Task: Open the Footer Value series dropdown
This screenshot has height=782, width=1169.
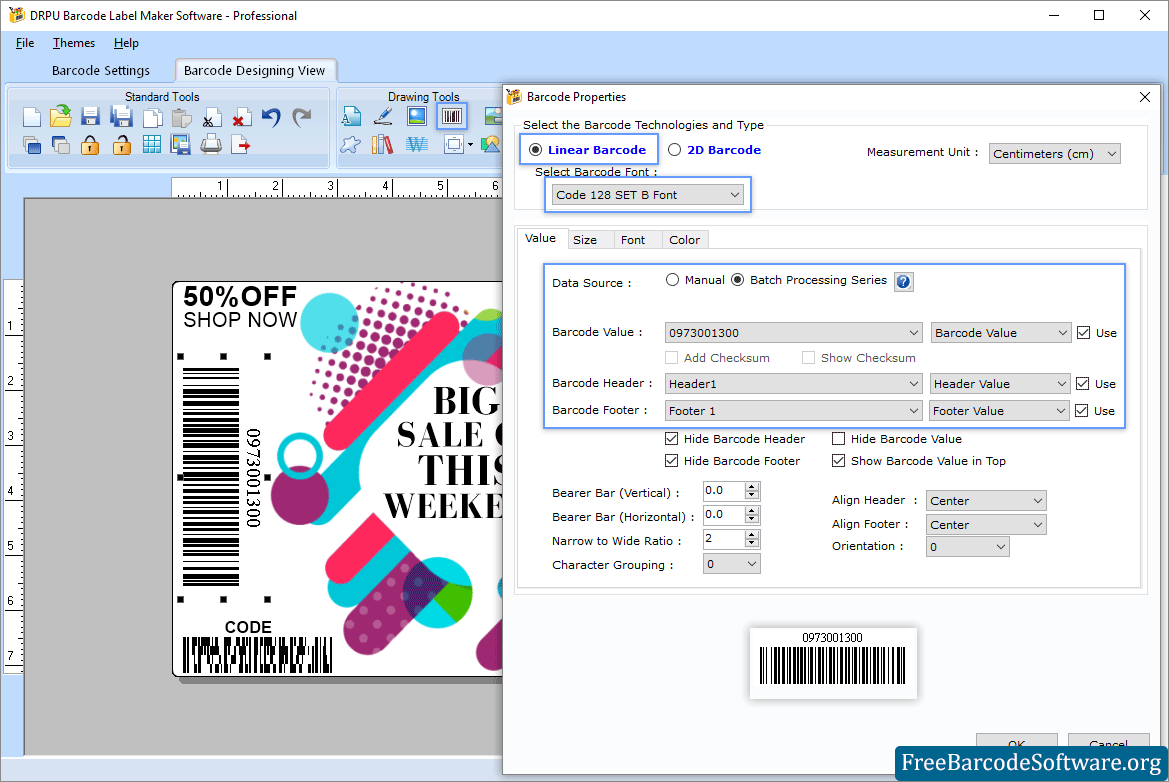Action: click(999, 411)
